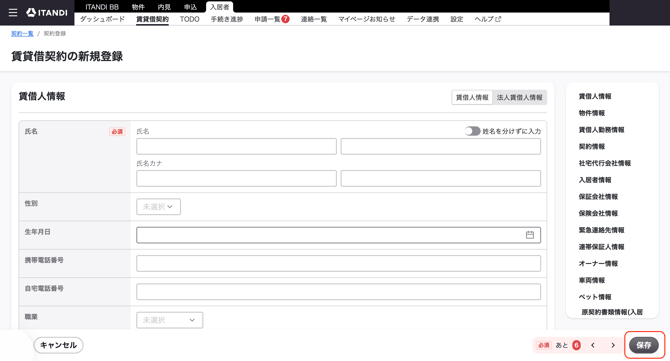The height and width of the screenshot is (361, 670).
Task: Focus the second 氏名 input field
Action: click(441, 147)
